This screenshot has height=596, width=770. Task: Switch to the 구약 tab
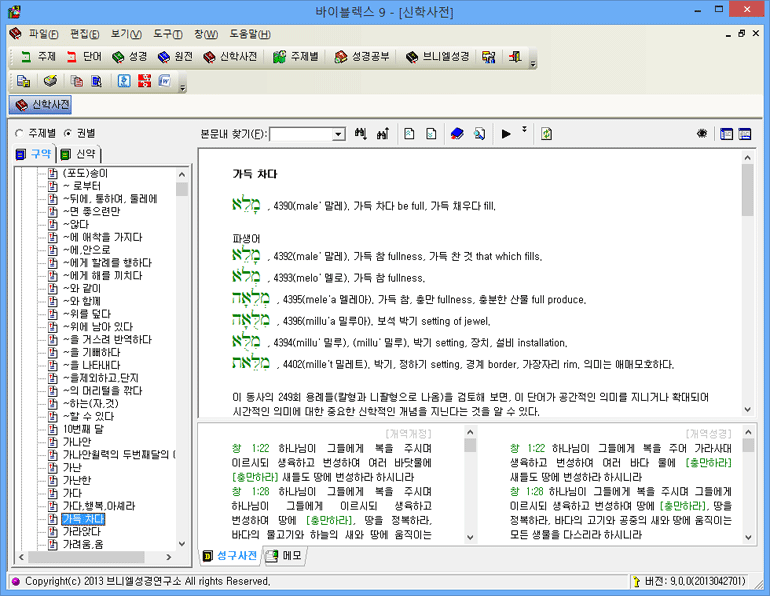pos(34,154)
